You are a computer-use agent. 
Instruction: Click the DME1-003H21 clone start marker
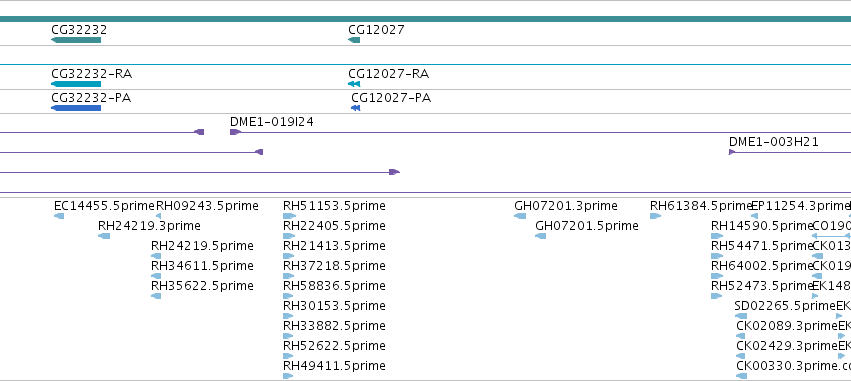point(732,152)
